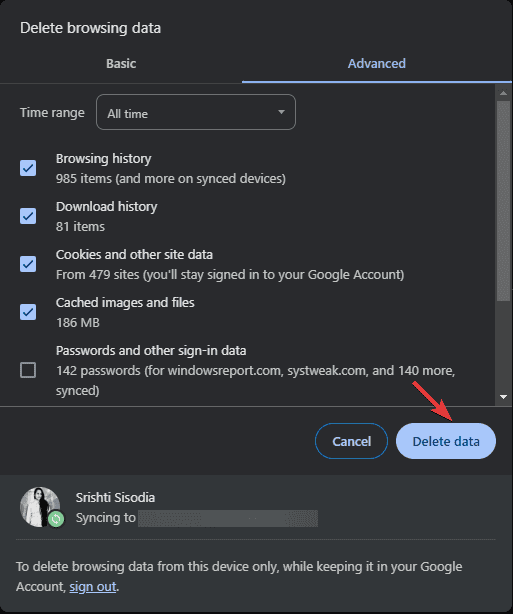513x614 pixels.
Task: Click the Cancel button
Action: coord(351,441)
